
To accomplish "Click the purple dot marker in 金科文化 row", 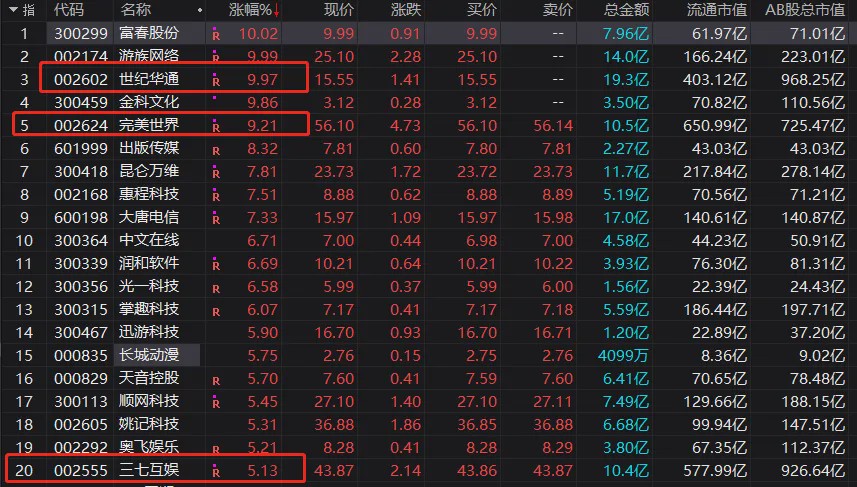I will tap(214, 98).
